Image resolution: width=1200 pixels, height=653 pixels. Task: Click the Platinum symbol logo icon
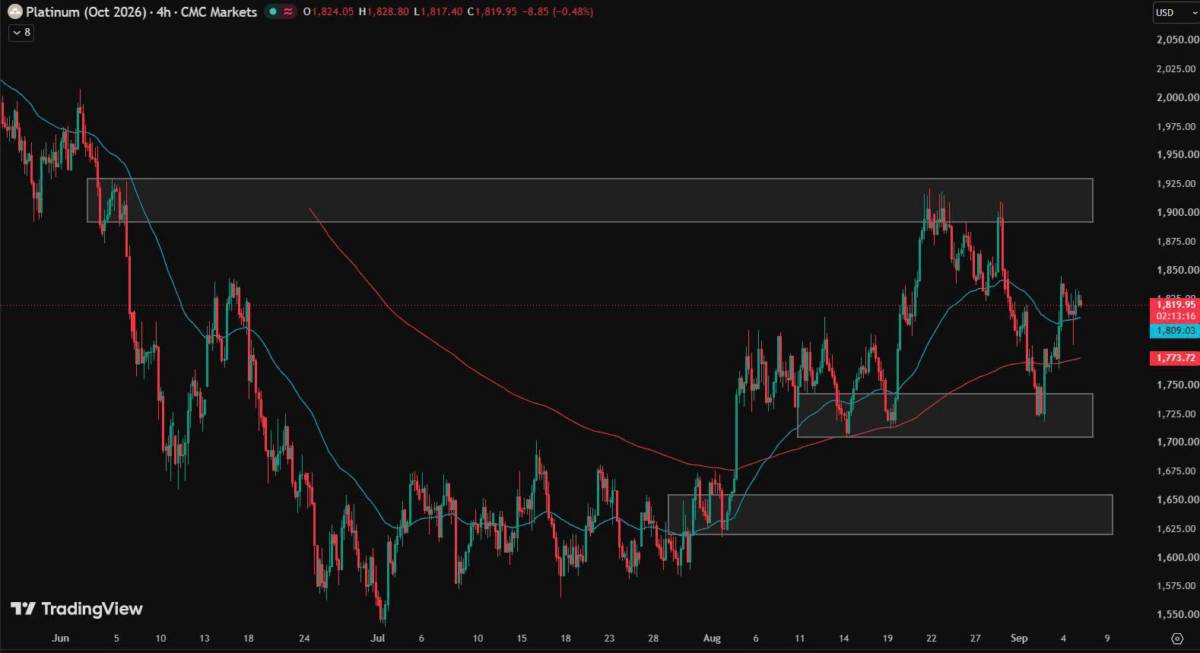pos(15,12)
